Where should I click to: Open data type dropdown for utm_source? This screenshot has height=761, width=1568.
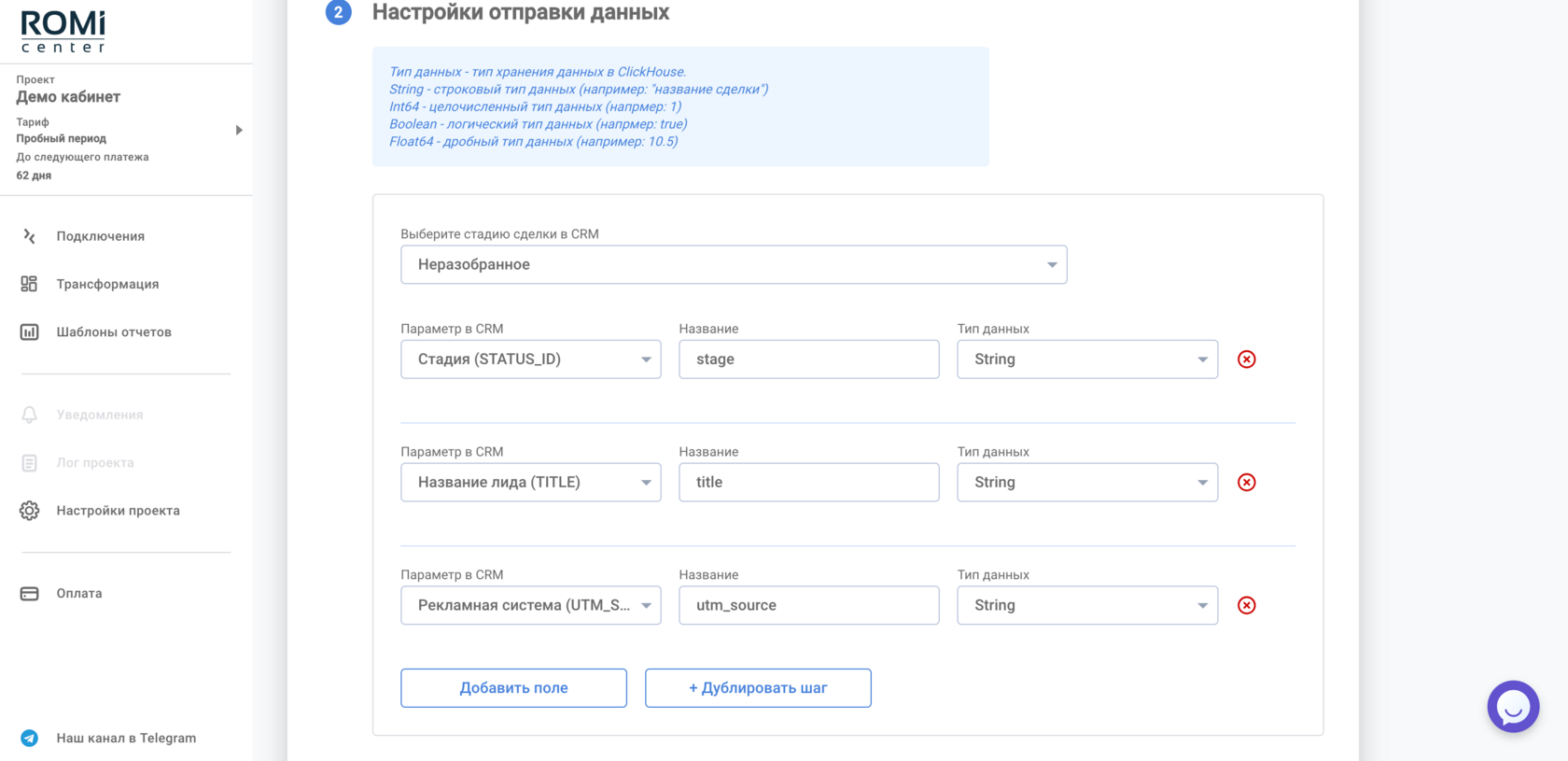point(1087,605)
